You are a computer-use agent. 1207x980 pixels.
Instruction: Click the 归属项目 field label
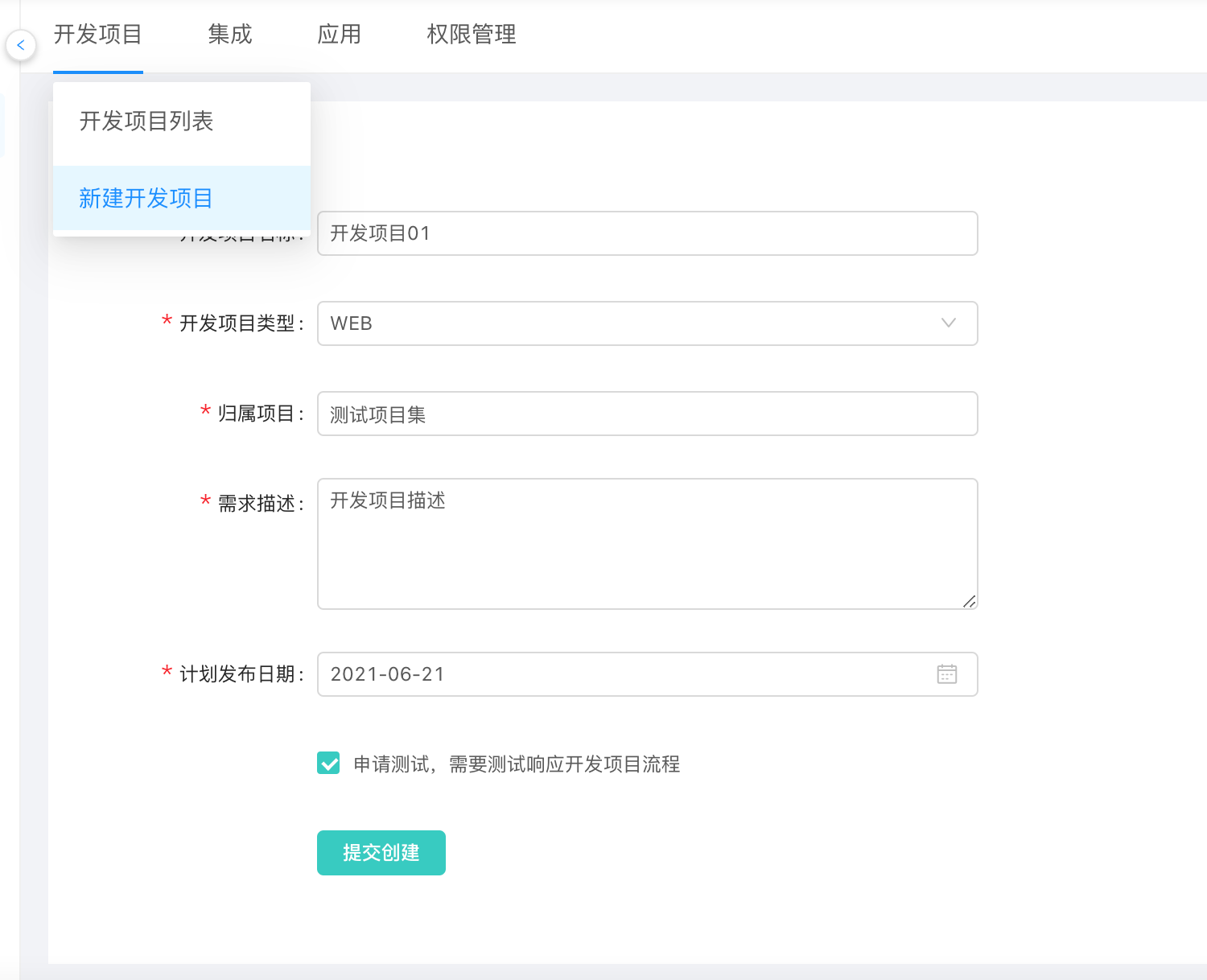tap(261, 414)
